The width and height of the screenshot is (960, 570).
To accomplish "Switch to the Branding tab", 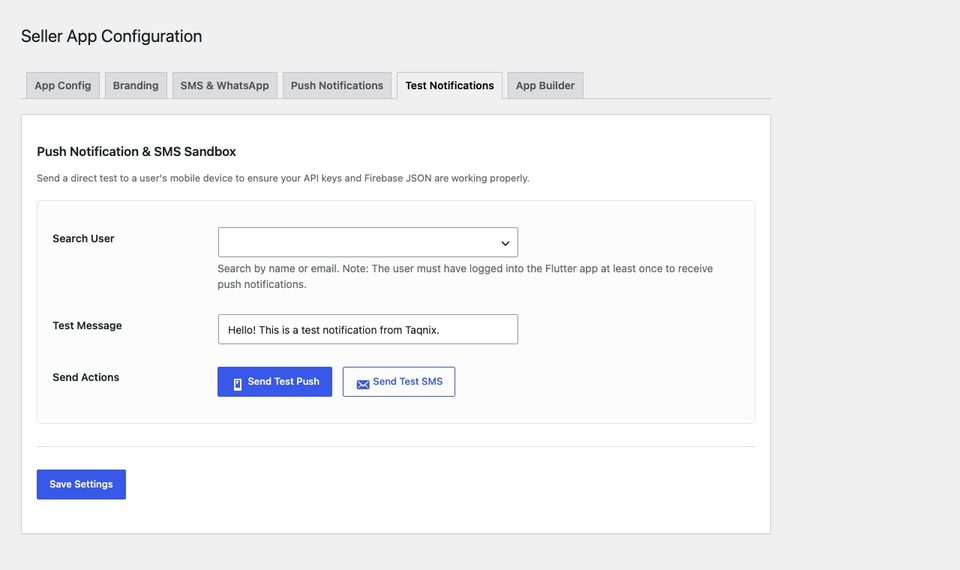I will (x=136, y=86).
